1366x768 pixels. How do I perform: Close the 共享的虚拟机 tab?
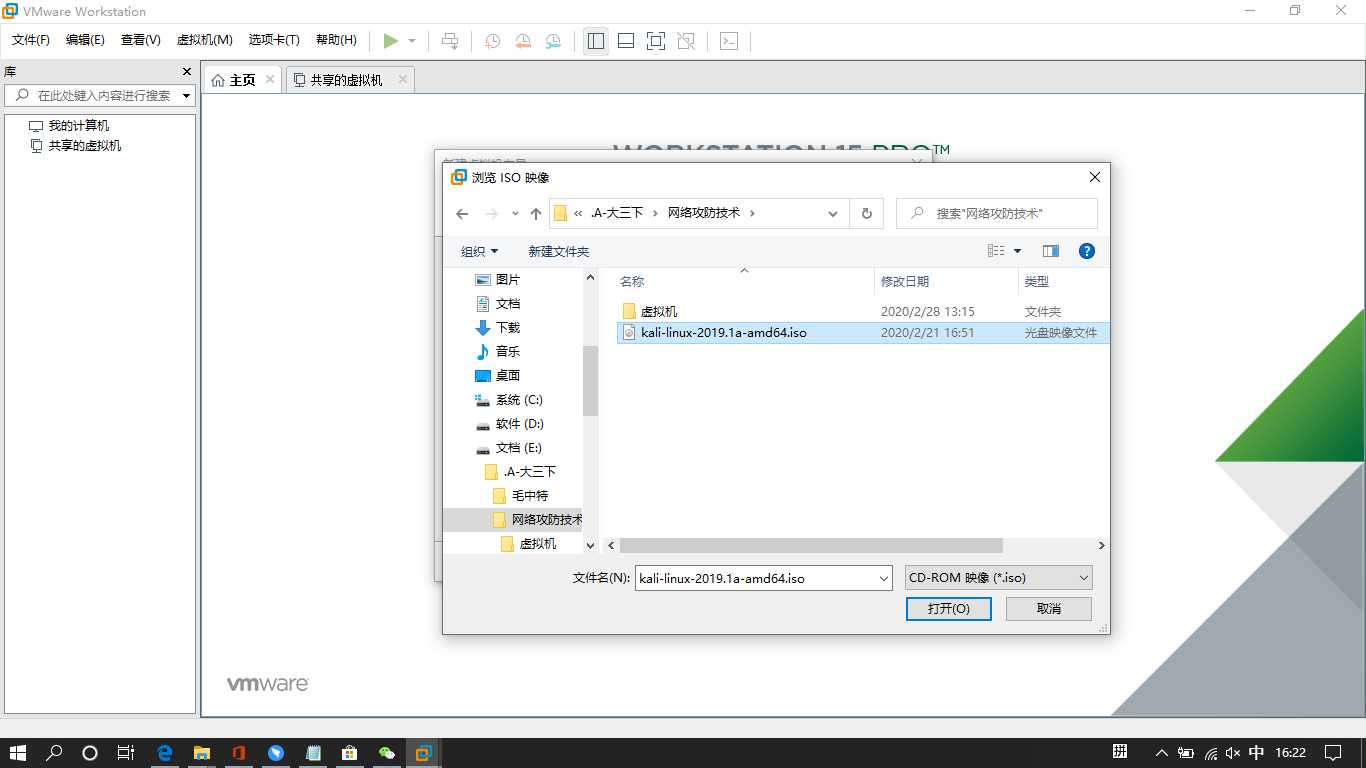[x=403, y=79]
